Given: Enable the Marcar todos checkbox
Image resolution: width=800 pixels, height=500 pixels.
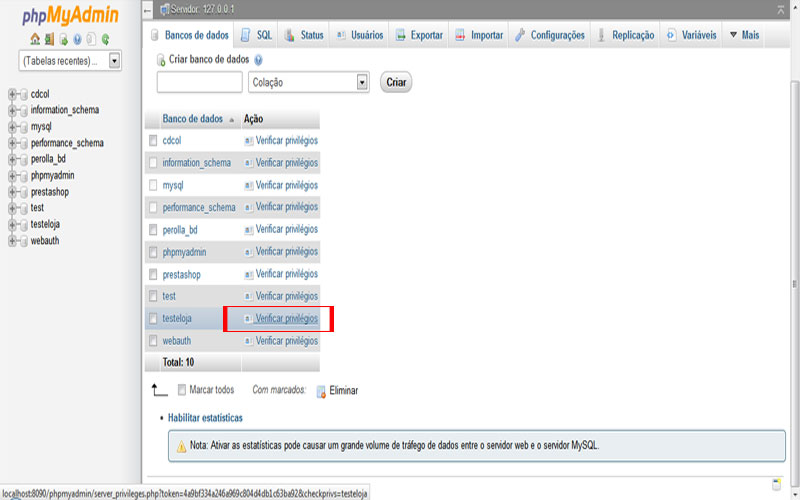Looking at the screenshot, I should click(x=182, y=390).
